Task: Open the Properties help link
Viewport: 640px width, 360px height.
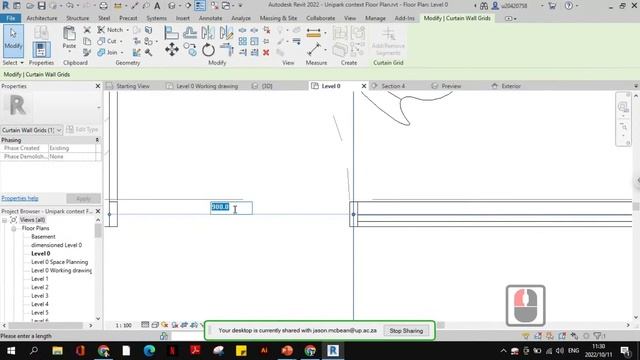Action: (x=20, y=198)
